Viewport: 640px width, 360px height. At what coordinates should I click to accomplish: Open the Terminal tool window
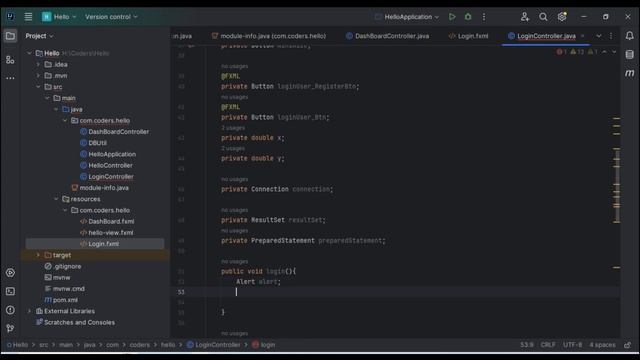[10, 291]
